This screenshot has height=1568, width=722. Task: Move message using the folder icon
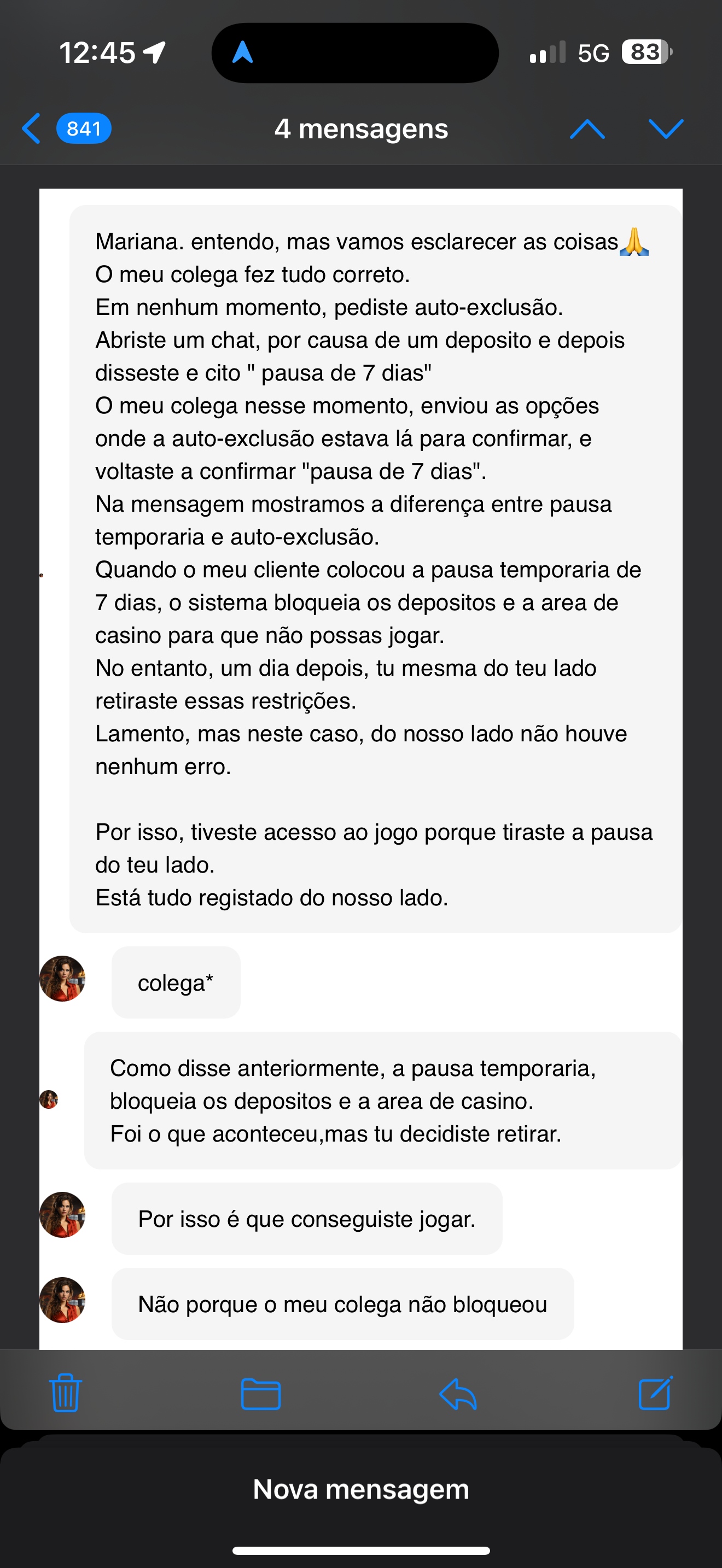tap(260, 1393)
